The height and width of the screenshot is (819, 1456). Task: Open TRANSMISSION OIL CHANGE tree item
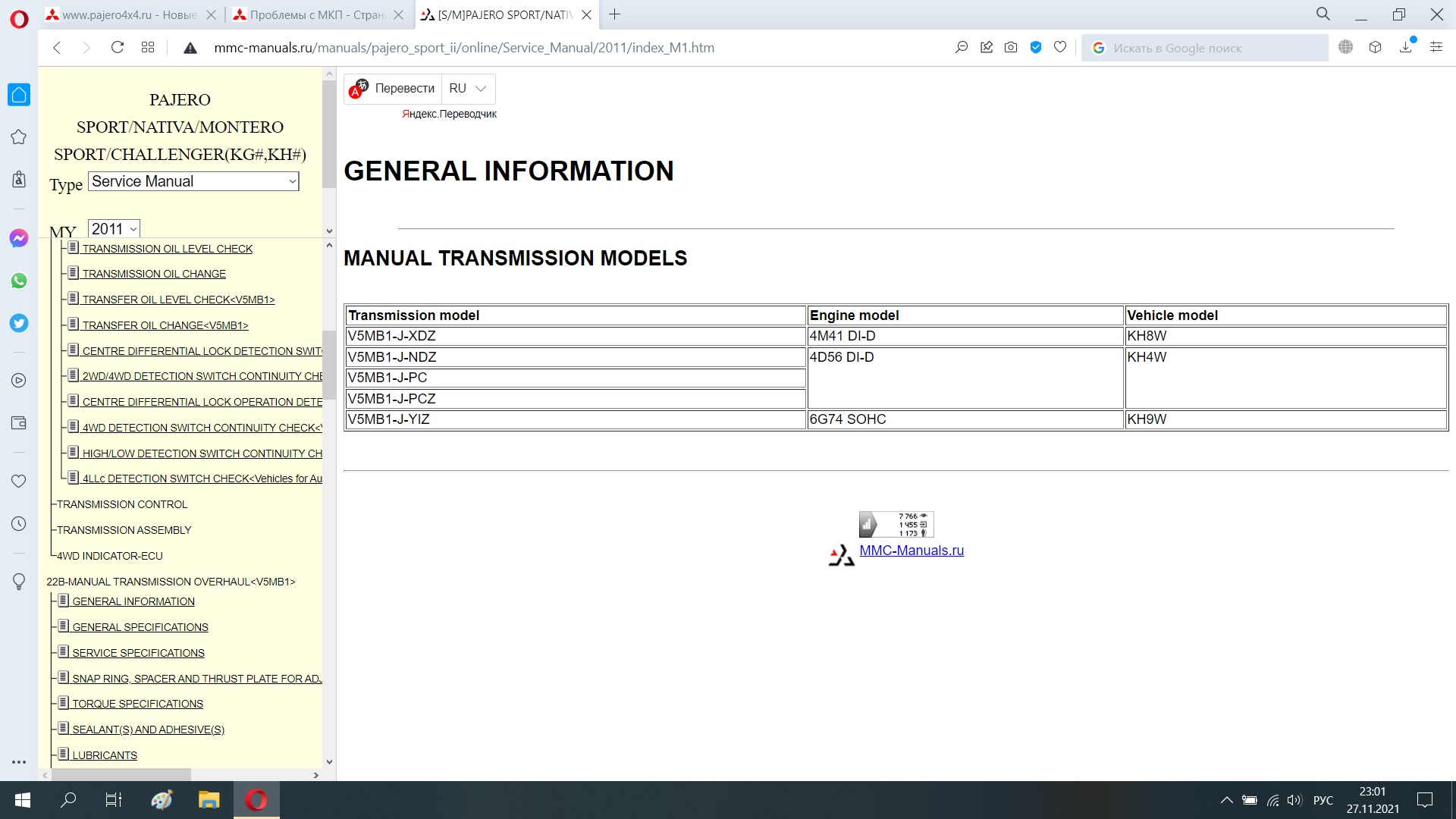(154, 274)
